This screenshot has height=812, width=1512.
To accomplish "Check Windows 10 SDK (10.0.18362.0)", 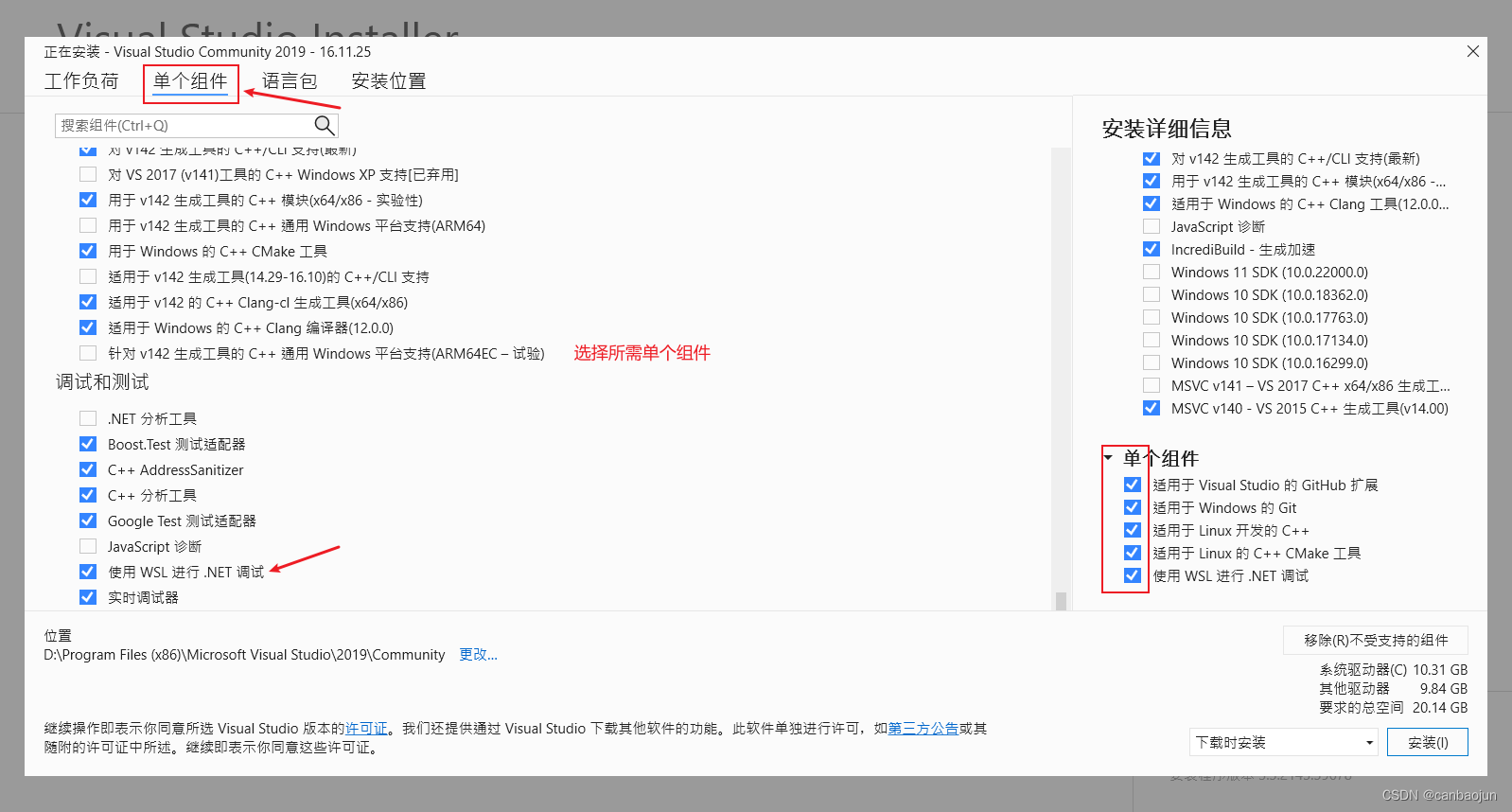I will tap(1152, 294).
